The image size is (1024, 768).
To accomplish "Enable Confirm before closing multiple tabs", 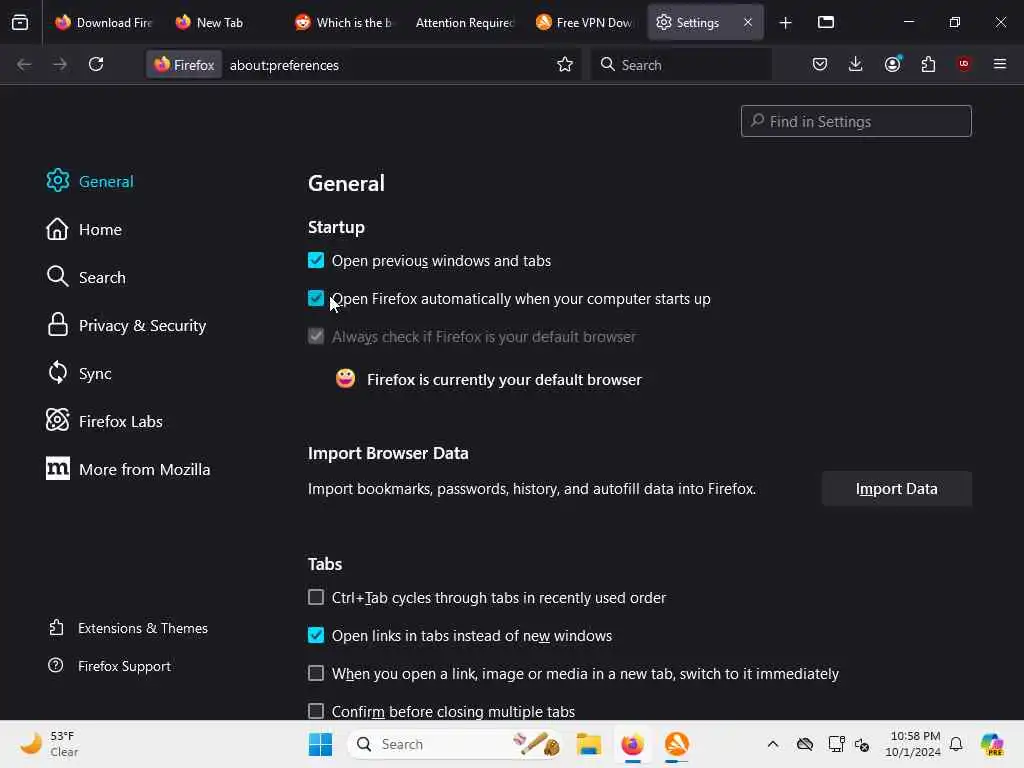I will [316, 711].
